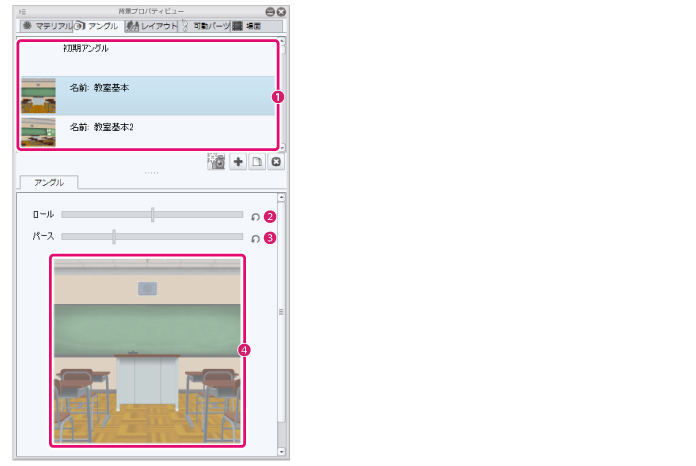Open the レイアウト tab
696x466 pixels.
click(151, 26)
